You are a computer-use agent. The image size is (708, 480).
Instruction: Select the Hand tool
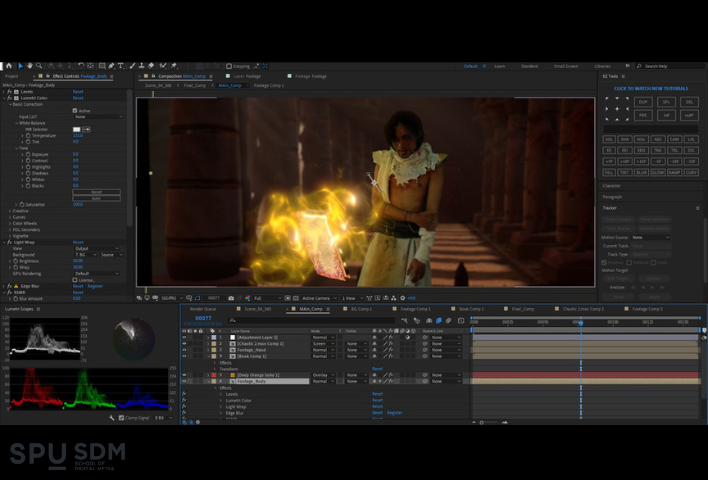(x=29, y=66)
